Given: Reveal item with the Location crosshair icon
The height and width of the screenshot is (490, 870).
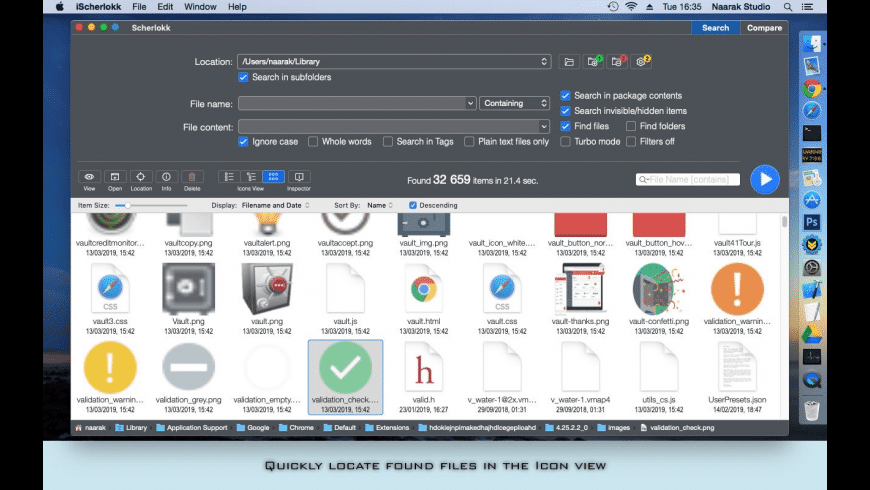Looking at the screenshot, I should pos(140,176).
